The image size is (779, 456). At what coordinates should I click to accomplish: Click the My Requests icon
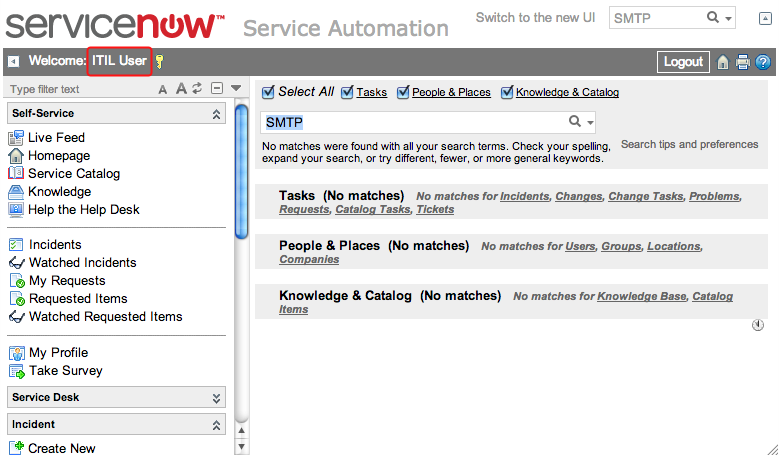[x=17, y=281]
